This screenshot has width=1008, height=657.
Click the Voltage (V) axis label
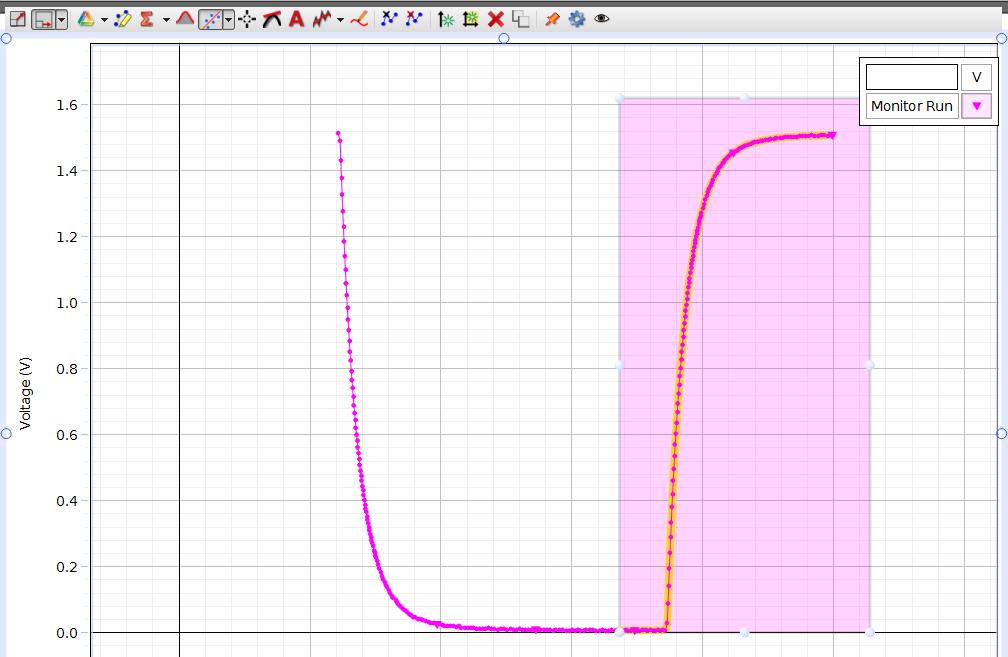25,393
